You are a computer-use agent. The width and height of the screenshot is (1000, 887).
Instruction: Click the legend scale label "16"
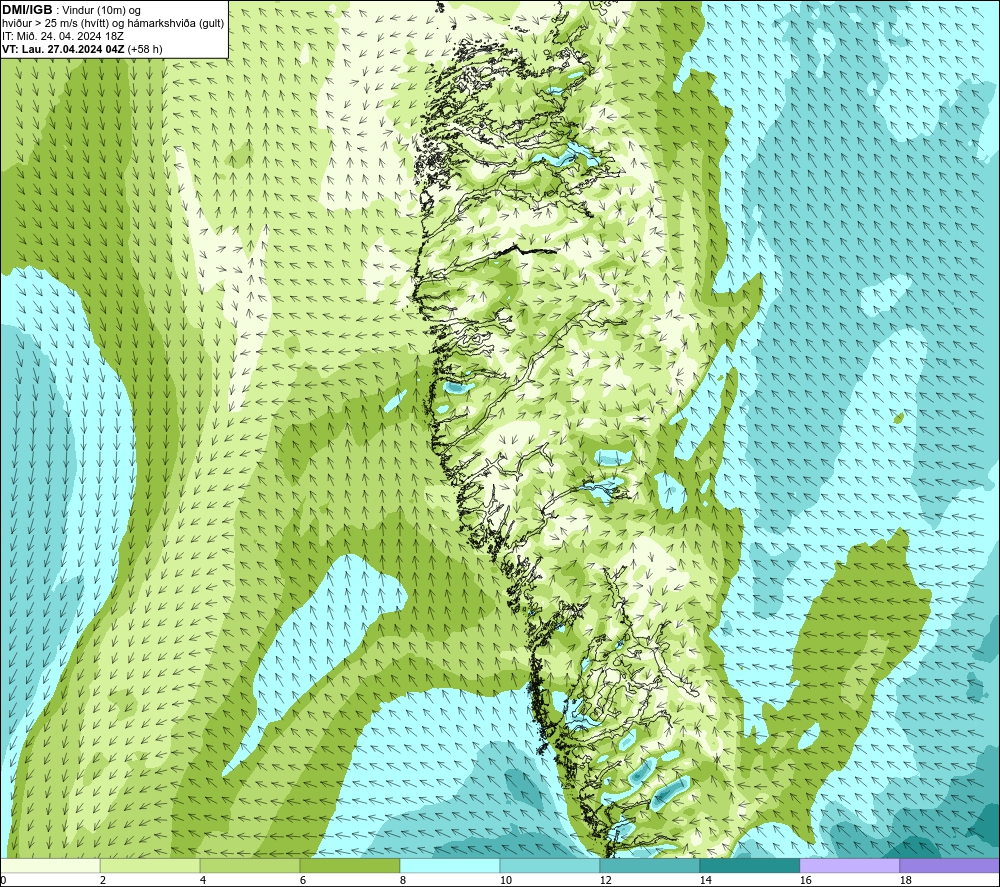[x=806, y=880]
